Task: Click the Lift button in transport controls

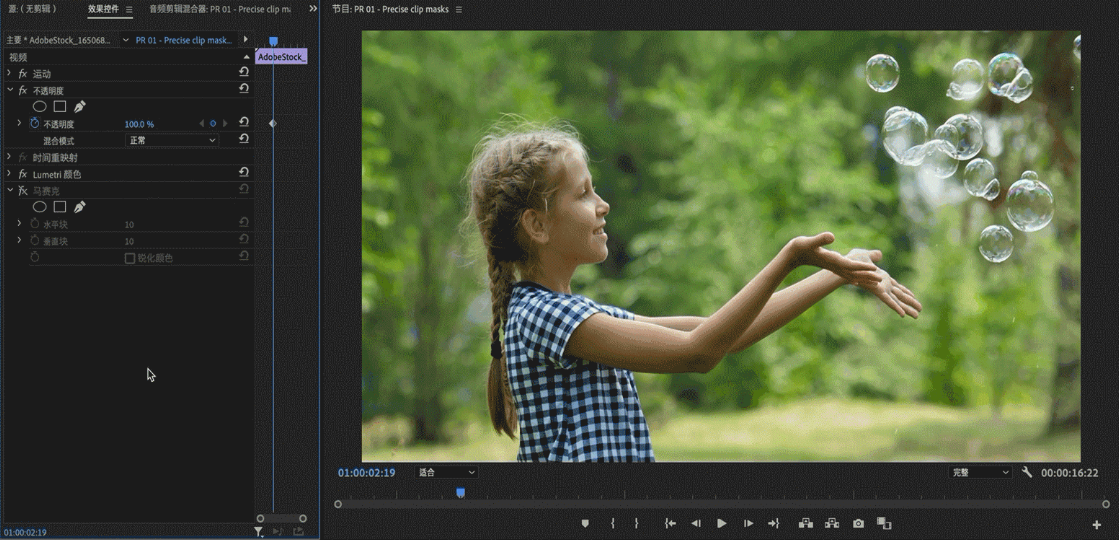Action: [x=805, y=523]
